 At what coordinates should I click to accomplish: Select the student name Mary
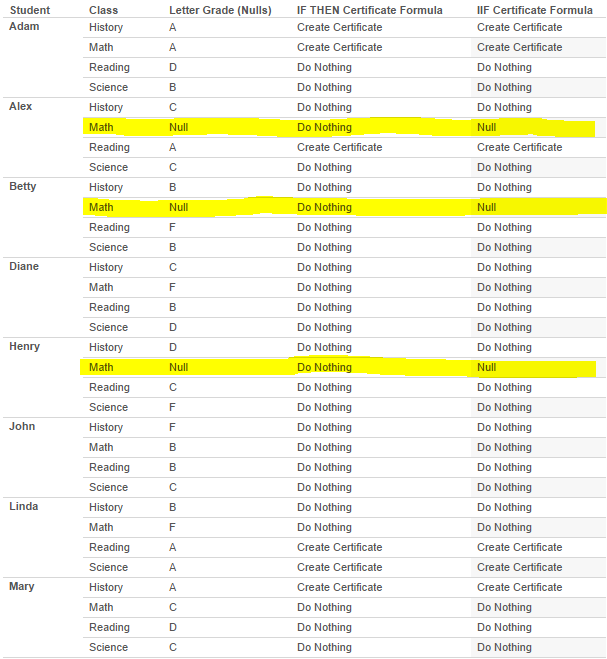pyautogui.click(x=22, y=586)
